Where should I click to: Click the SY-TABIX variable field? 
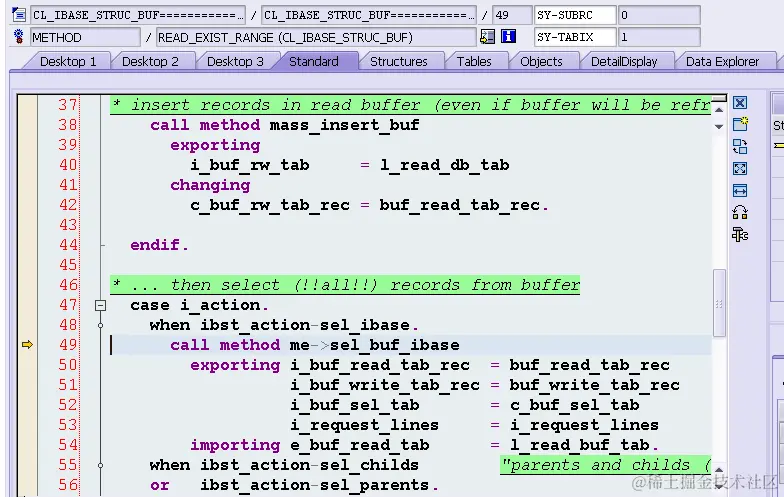(x=575, y=37)
